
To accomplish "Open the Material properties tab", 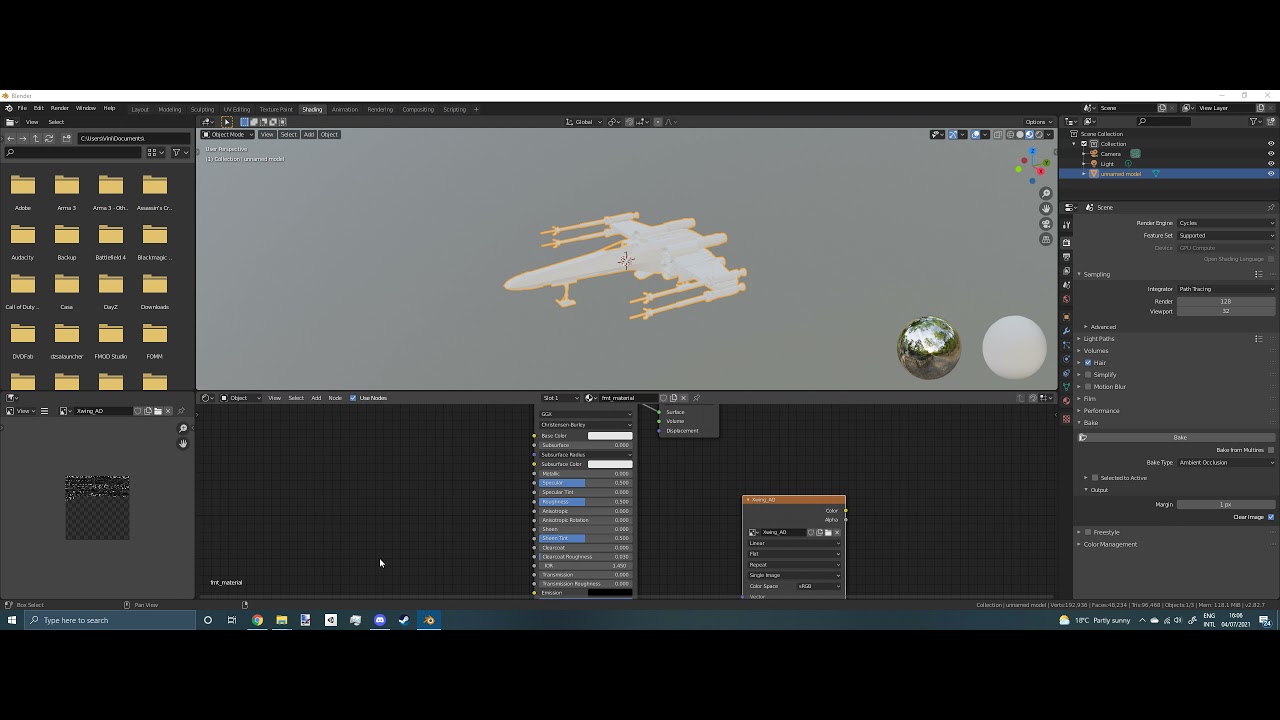I will pyautogui.click(x=1066, y=401).
